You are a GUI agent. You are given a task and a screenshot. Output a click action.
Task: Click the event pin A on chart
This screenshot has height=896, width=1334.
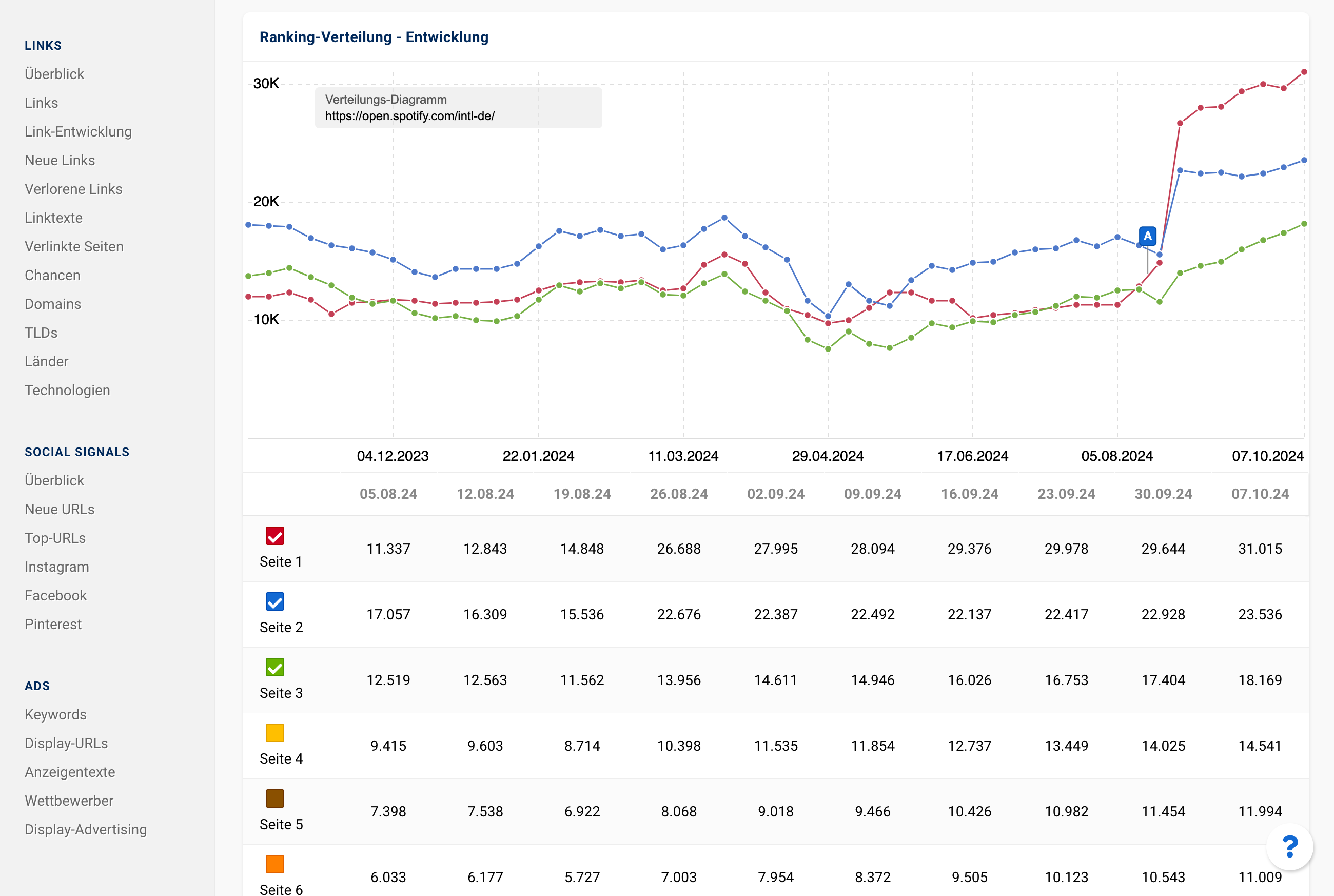(1147, 236)
